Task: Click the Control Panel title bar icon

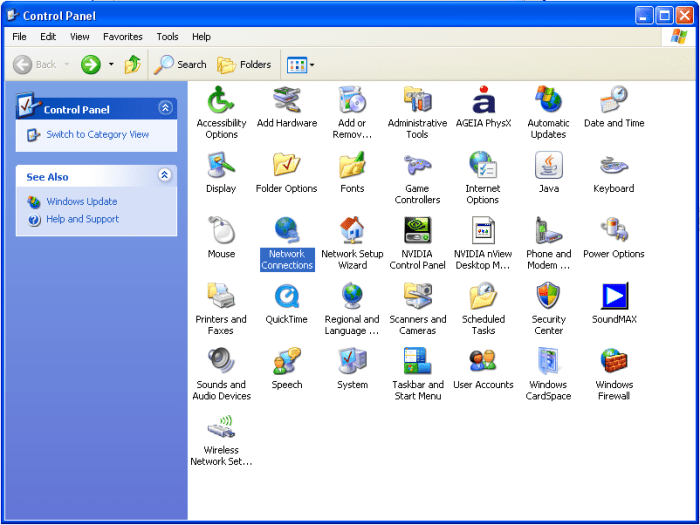Action: coord(12,16)
